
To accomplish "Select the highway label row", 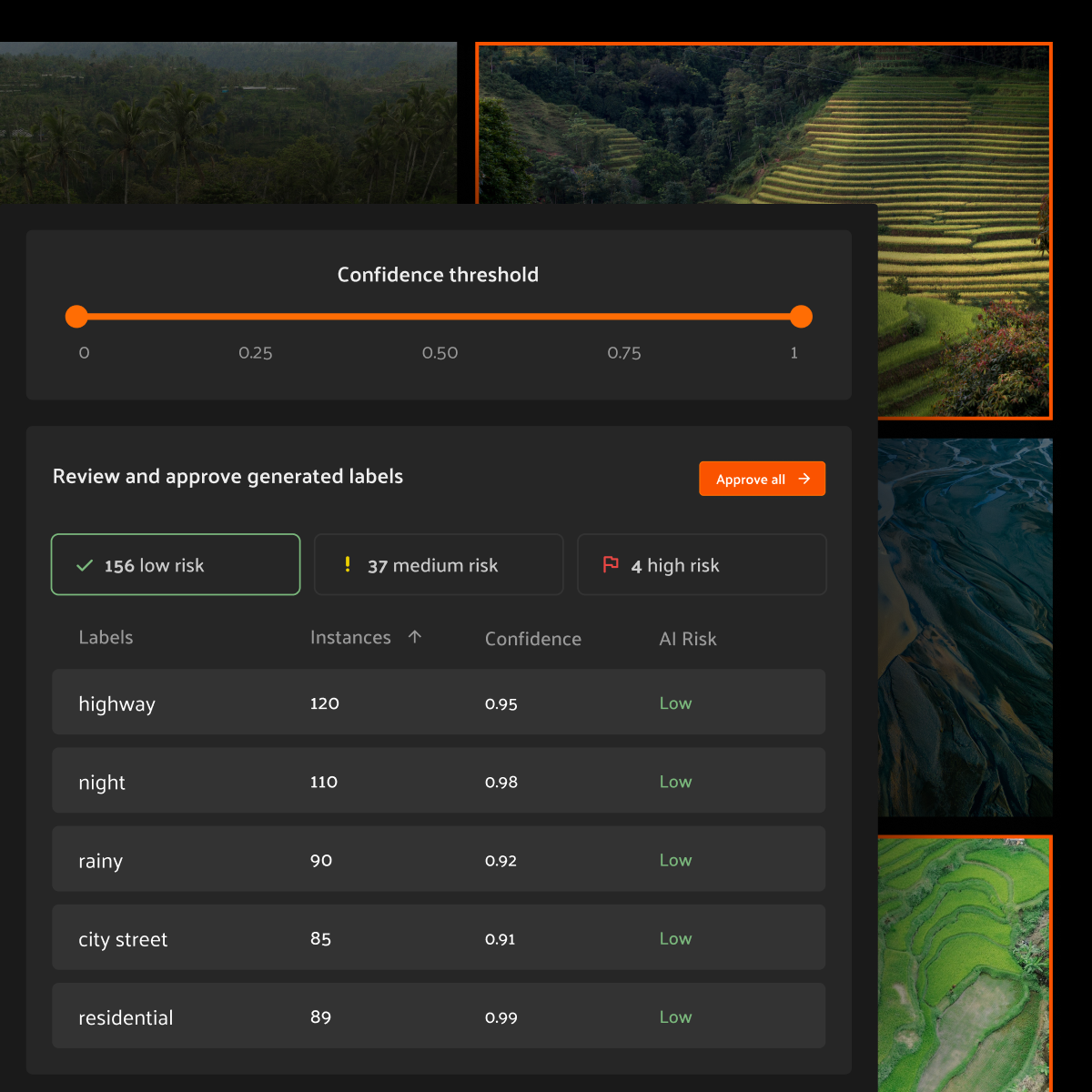I will 439,703.
